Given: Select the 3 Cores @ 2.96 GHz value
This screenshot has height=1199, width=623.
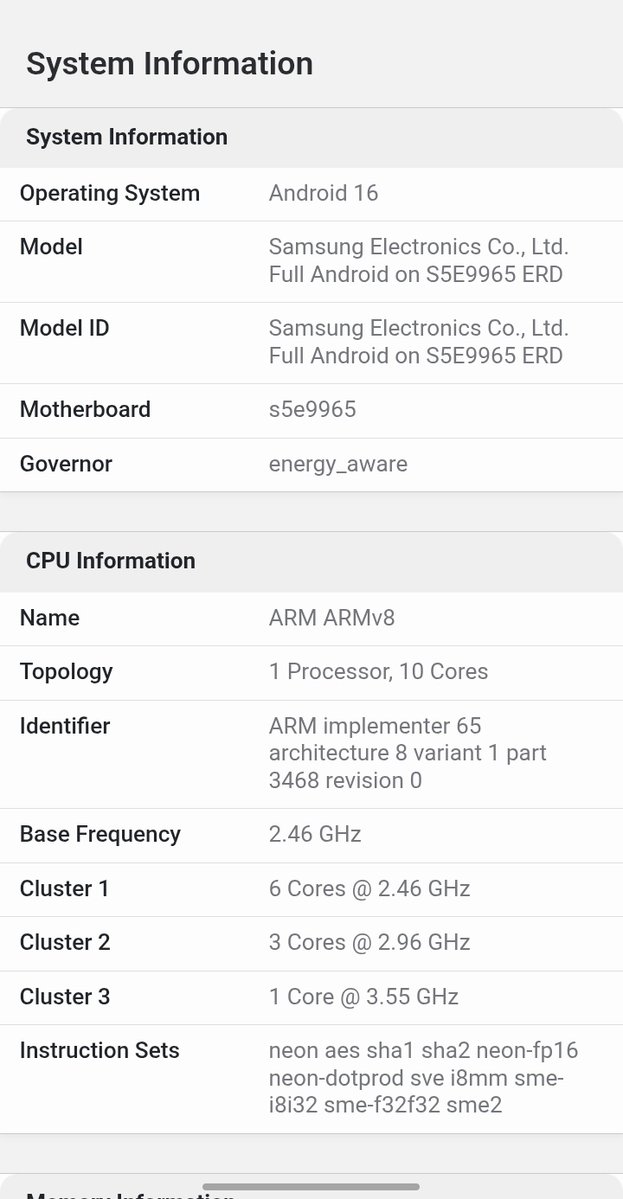Looking at the screenshot, I should pyautogui.click(x=369, y=942).
